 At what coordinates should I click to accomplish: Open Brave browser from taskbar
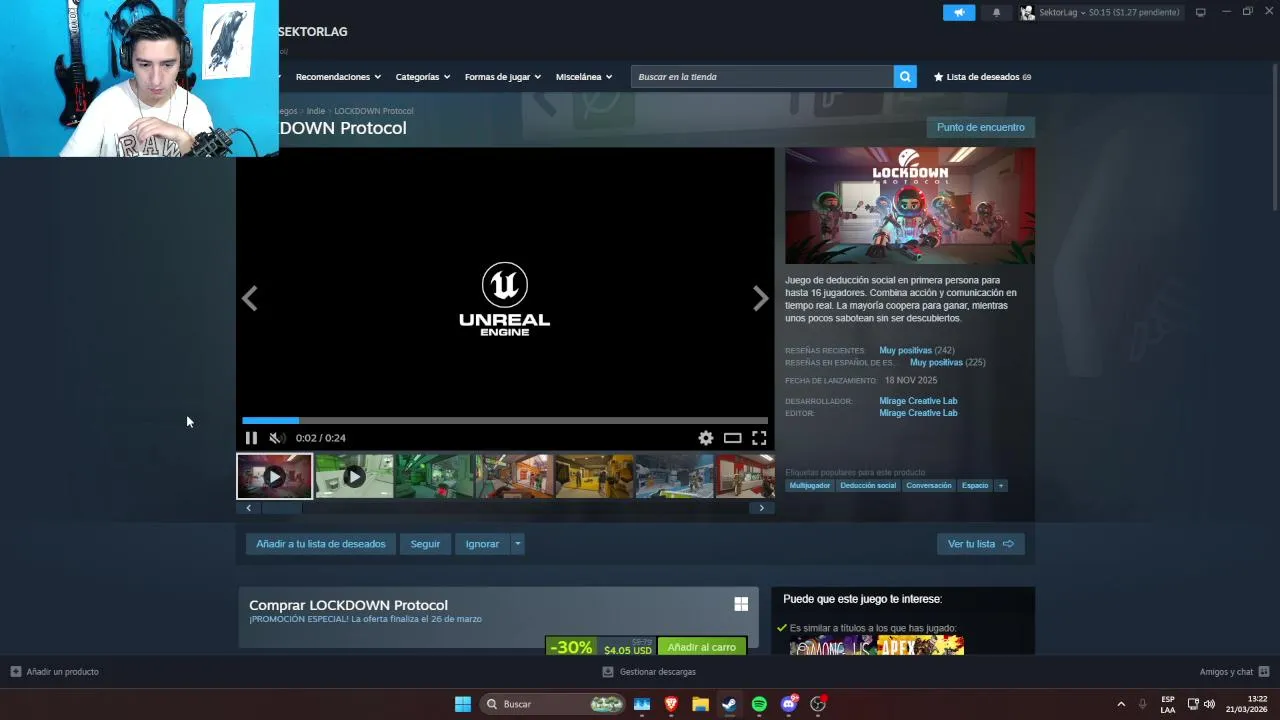click(671, 704)
